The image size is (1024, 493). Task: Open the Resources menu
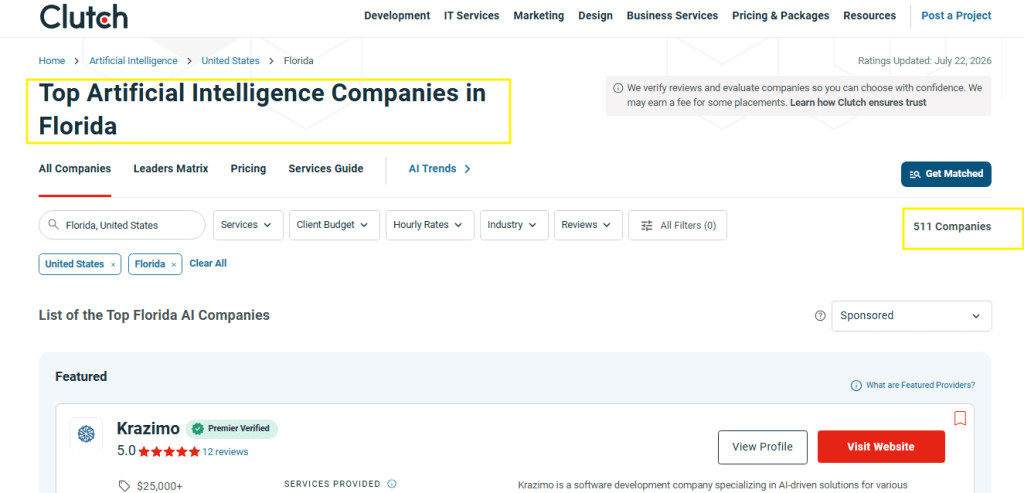[869, 16]
